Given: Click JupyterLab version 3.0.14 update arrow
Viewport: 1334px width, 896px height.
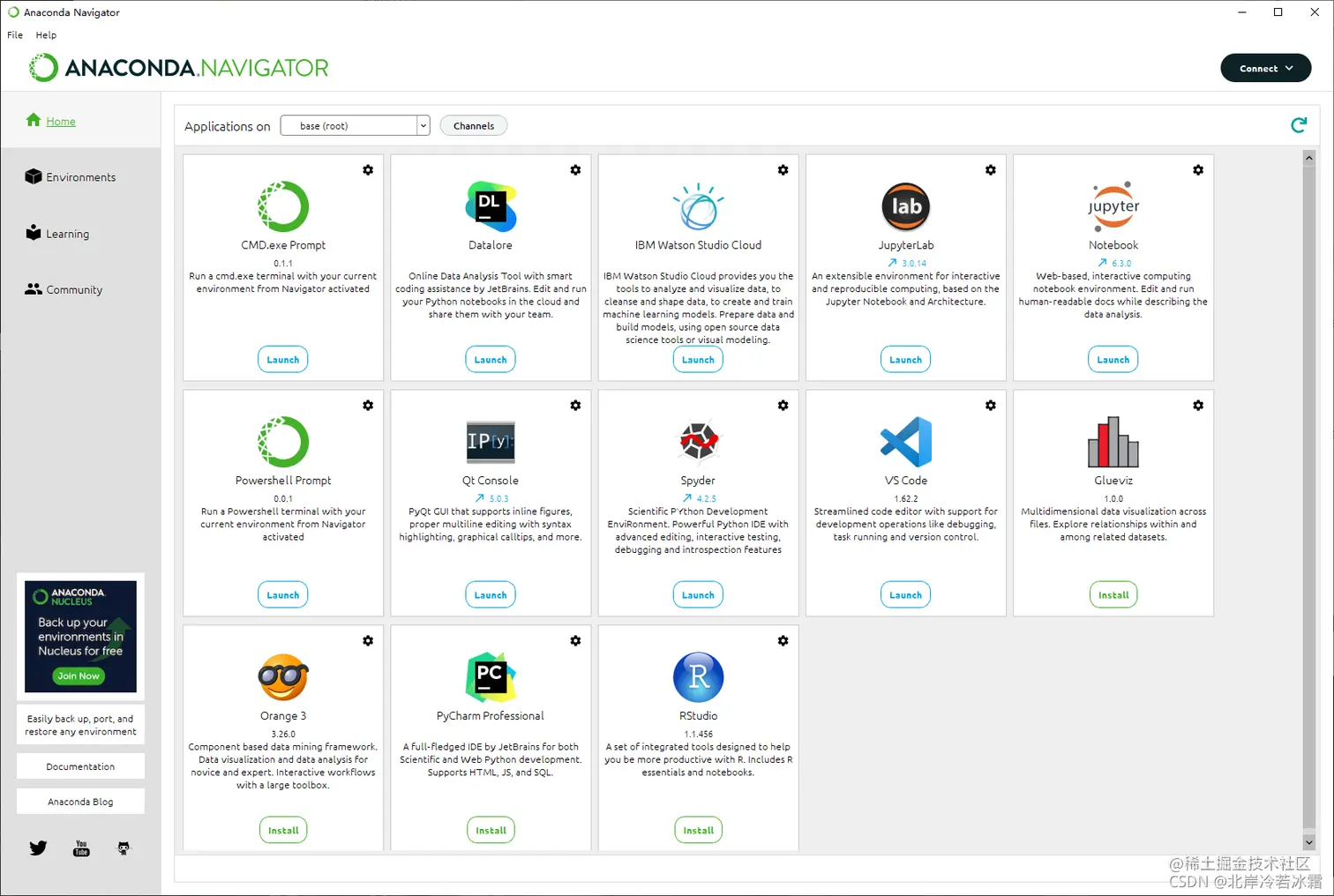Looking at the screenshot, I should 892,263.
